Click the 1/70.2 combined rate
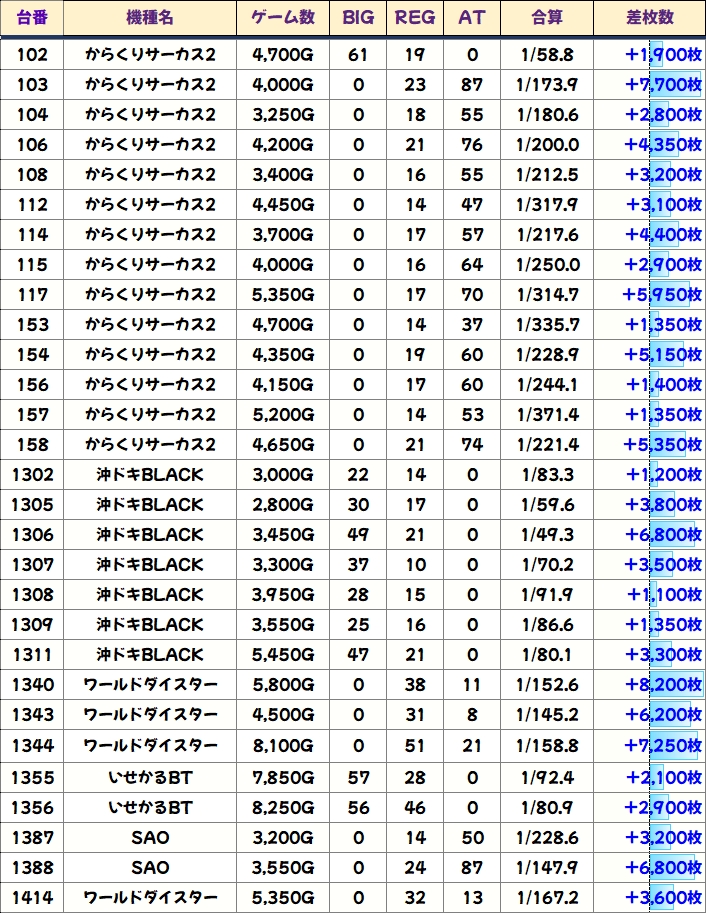 tap(547, 565)
